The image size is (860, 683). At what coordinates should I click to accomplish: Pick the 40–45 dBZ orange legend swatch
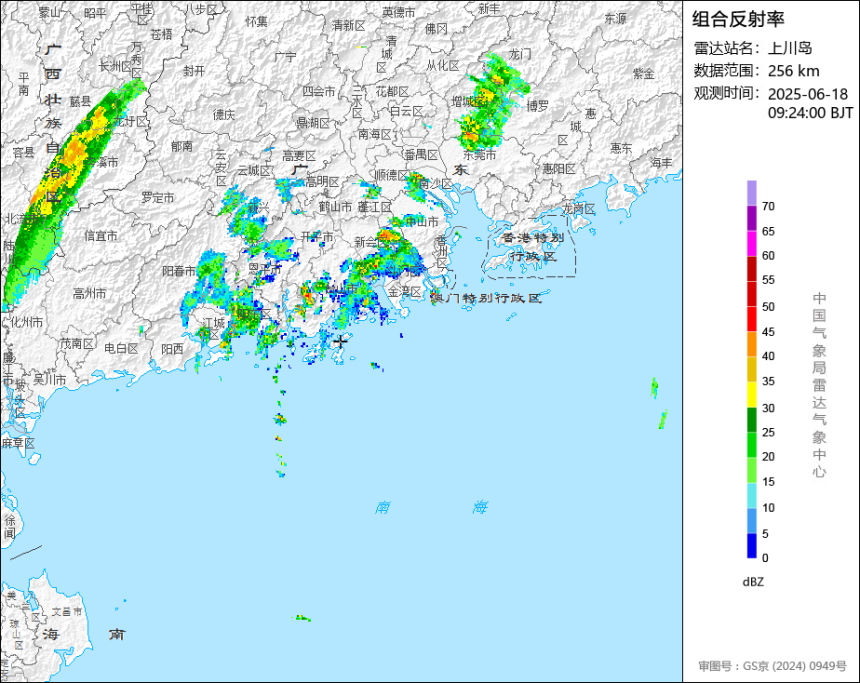tap(751, 344)
